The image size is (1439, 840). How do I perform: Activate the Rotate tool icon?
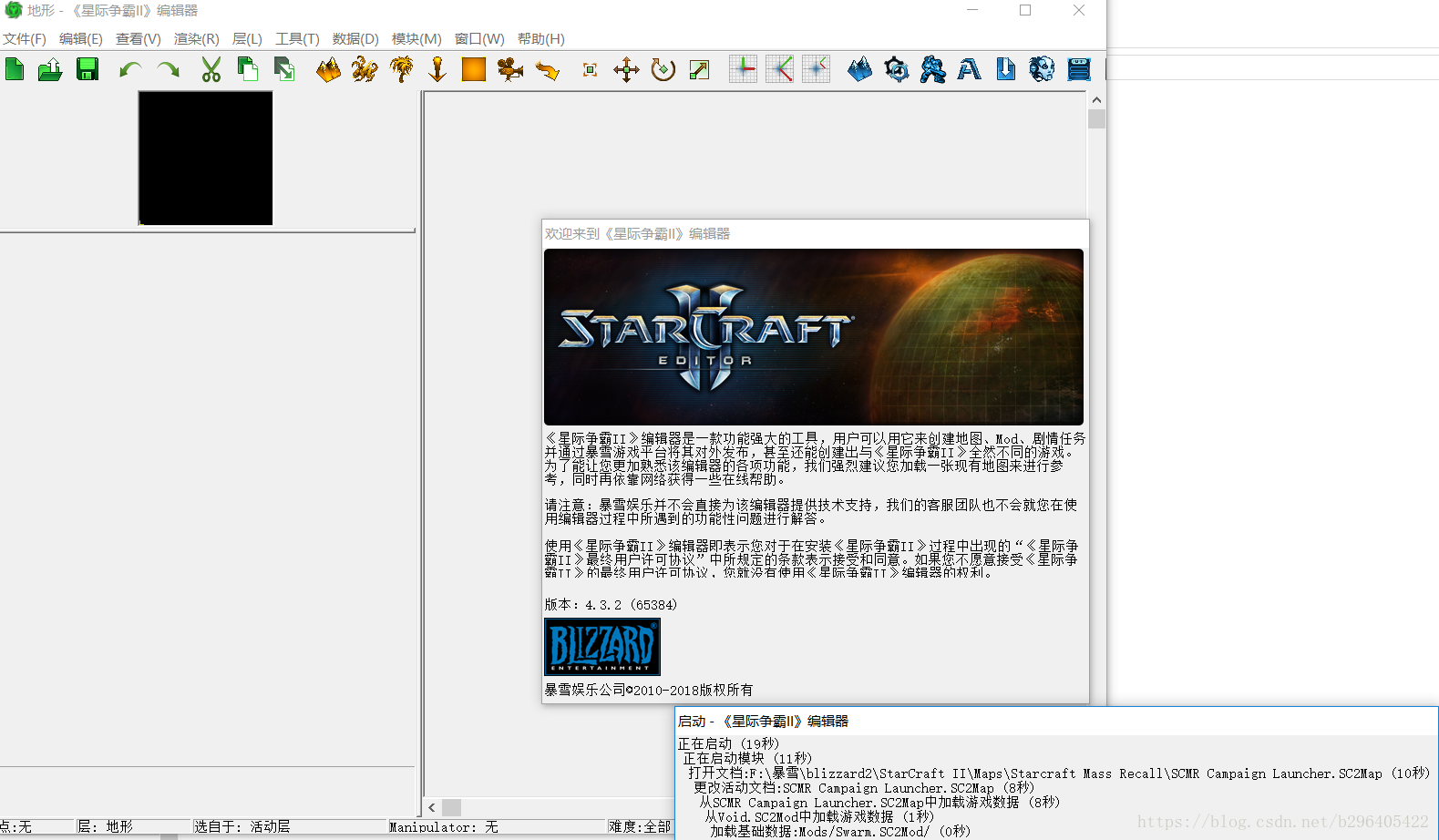click(663, 69)
